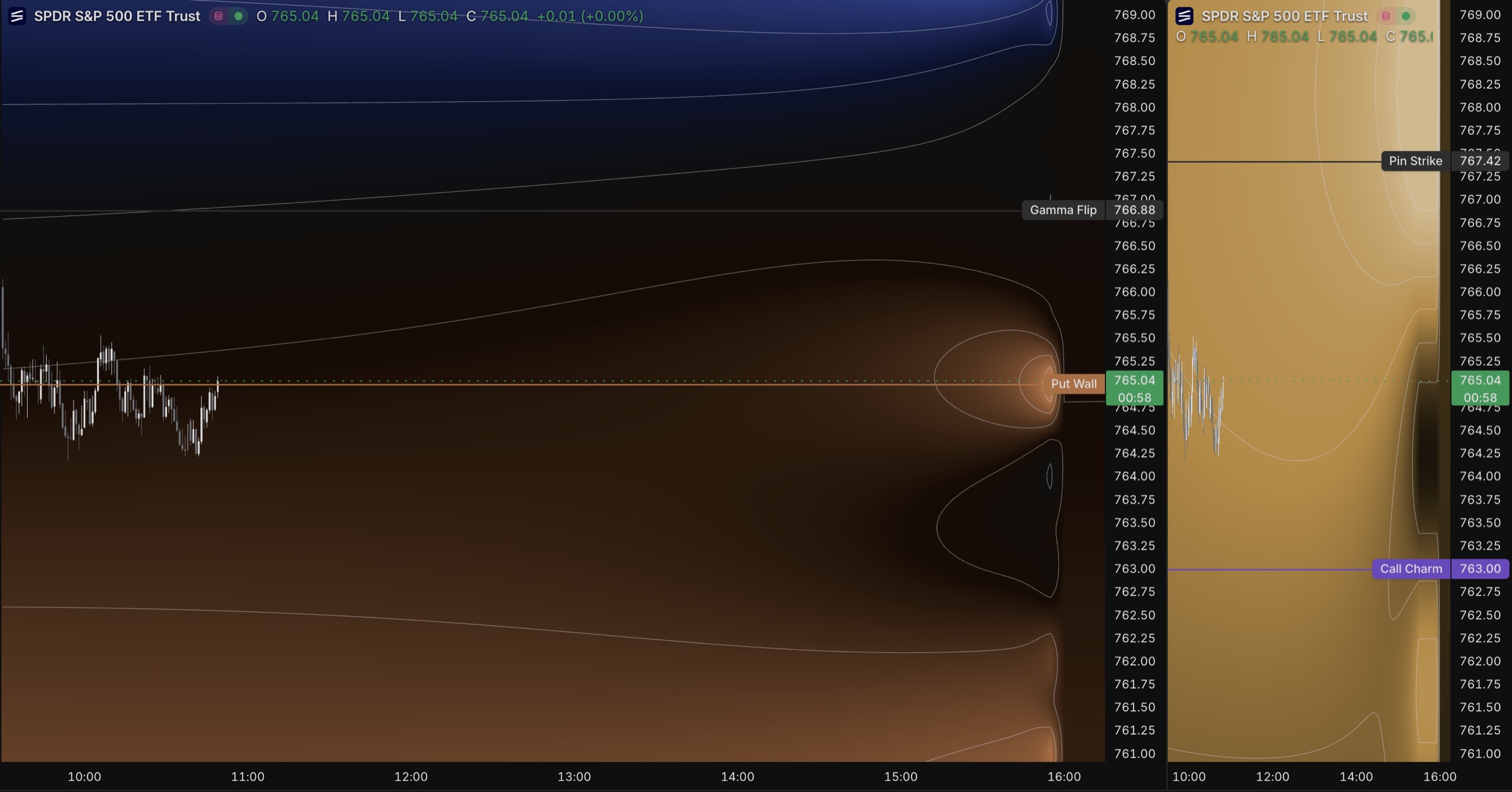Click the Call Charm 763.00 price tag
The width and height of the screenshot is (1512, 792).
[1480, 569]
